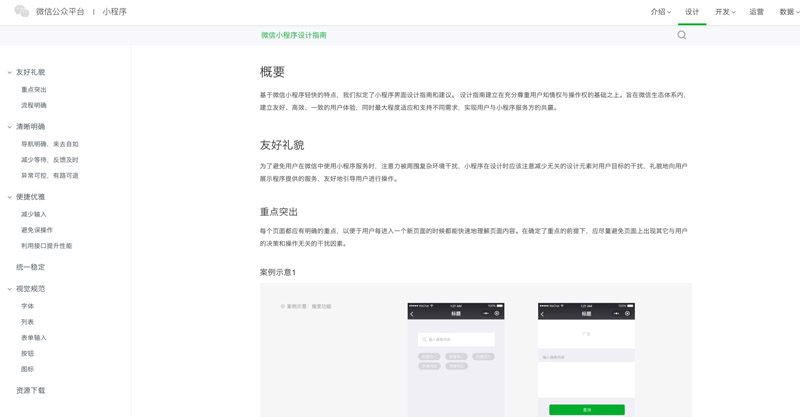Select 清晰明确 sidebar heading

point(31,127)
